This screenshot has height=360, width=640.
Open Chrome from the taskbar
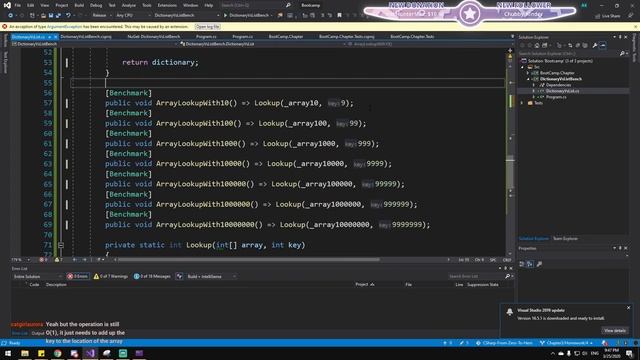click(58, 353)
